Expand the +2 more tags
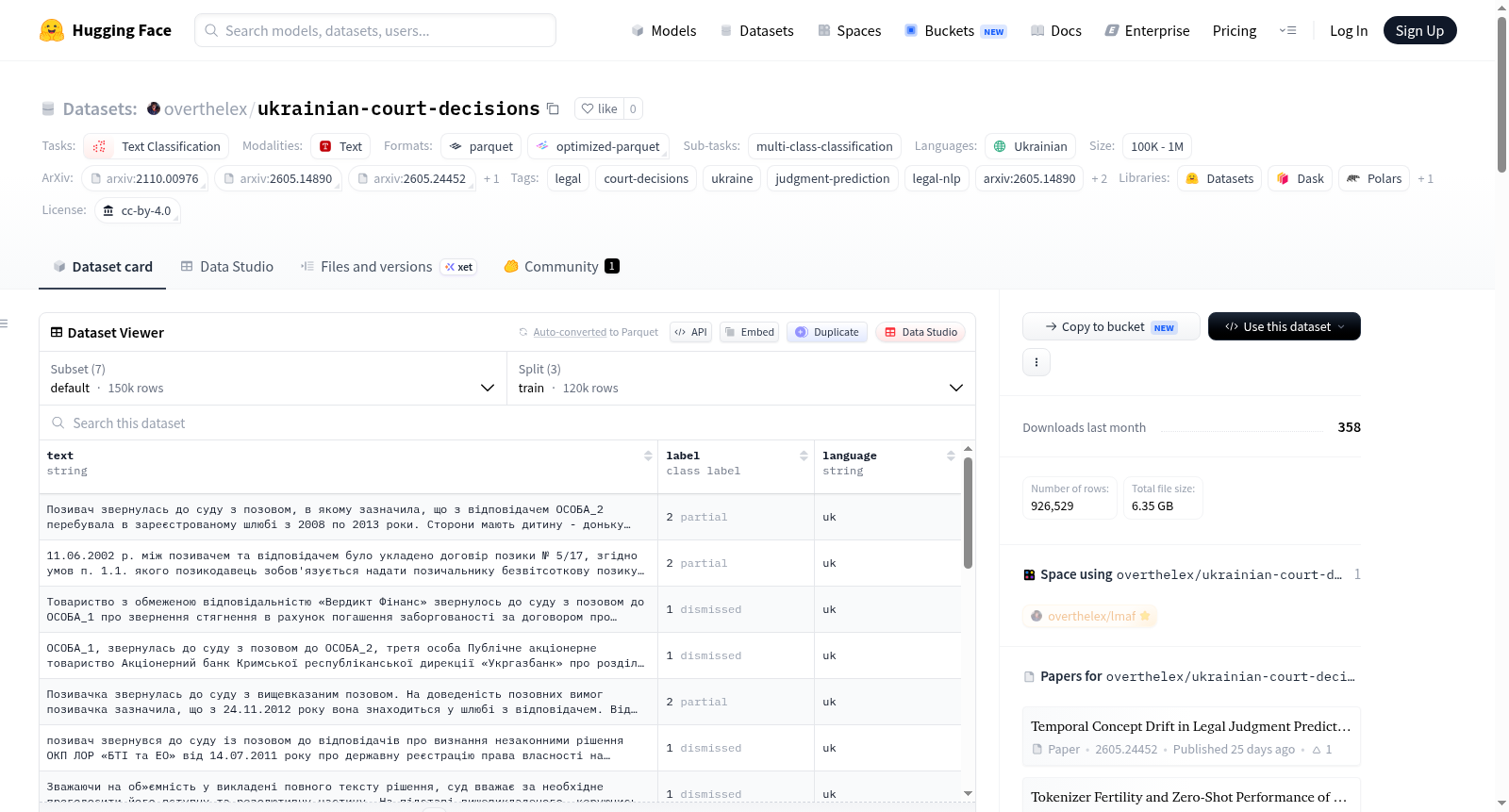 [x=1100, y=178]
